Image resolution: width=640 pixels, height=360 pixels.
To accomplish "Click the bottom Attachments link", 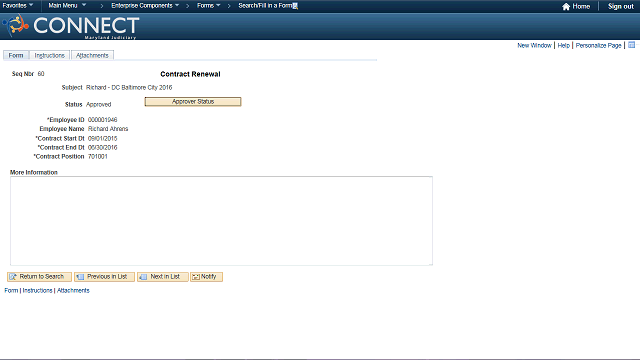I will click(73, 291).
